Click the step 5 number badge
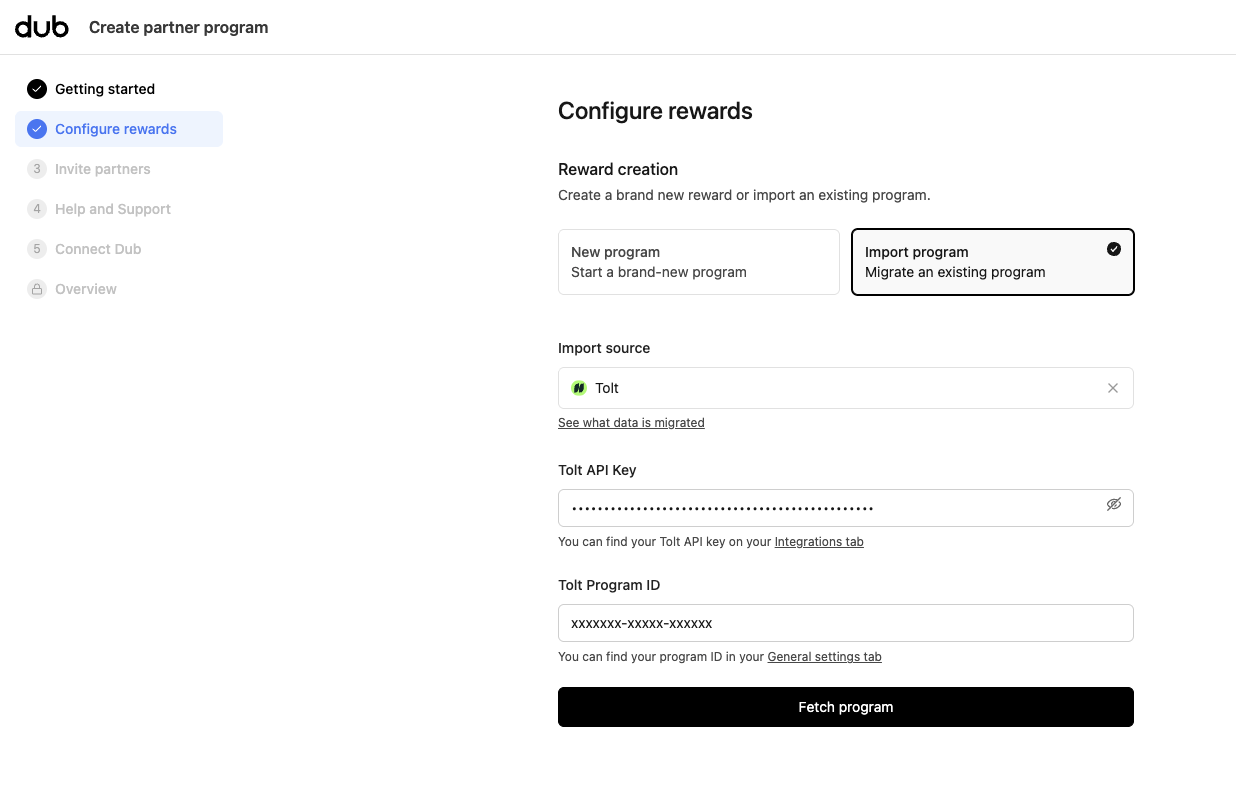This screenshot has height=799, width=1236. 37,249
